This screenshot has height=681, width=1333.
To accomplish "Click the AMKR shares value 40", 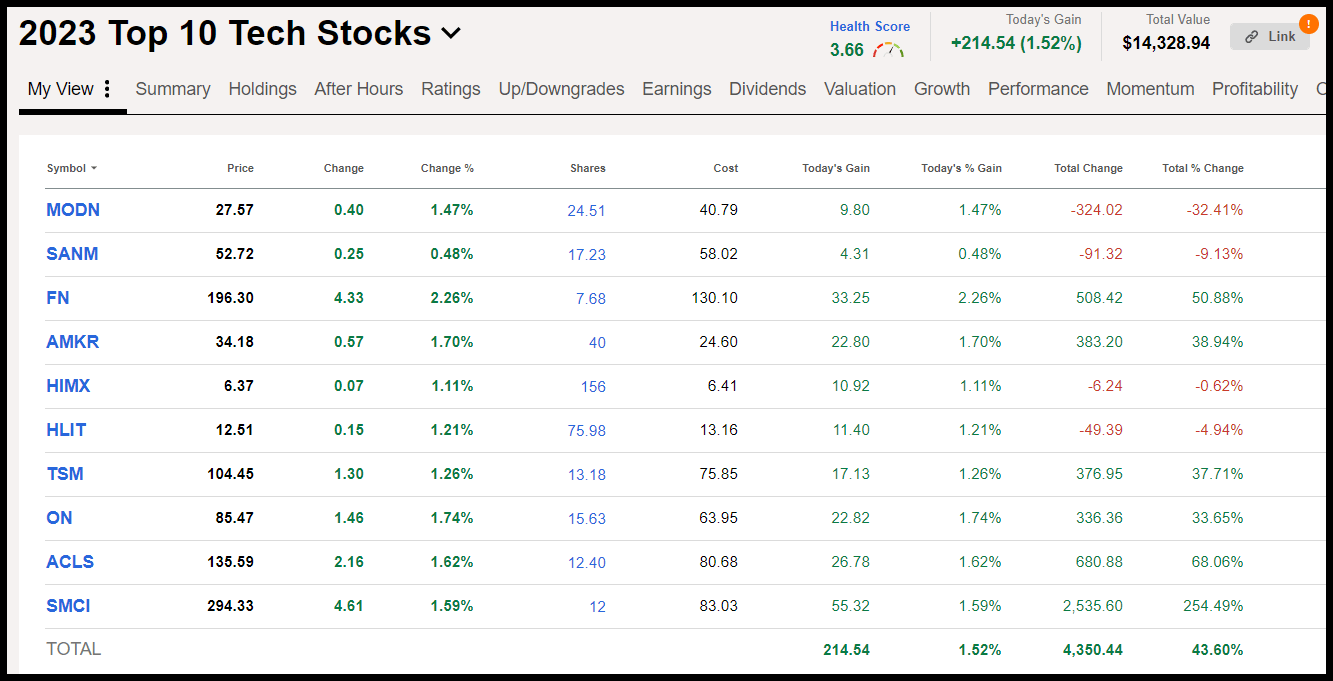I will point(597,343).
